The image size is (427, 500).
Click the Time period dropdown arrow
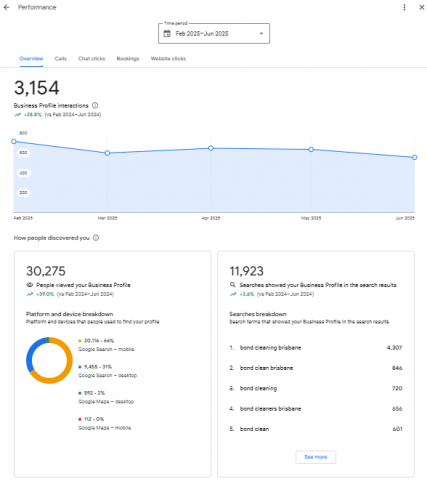[x=261, y=33]
